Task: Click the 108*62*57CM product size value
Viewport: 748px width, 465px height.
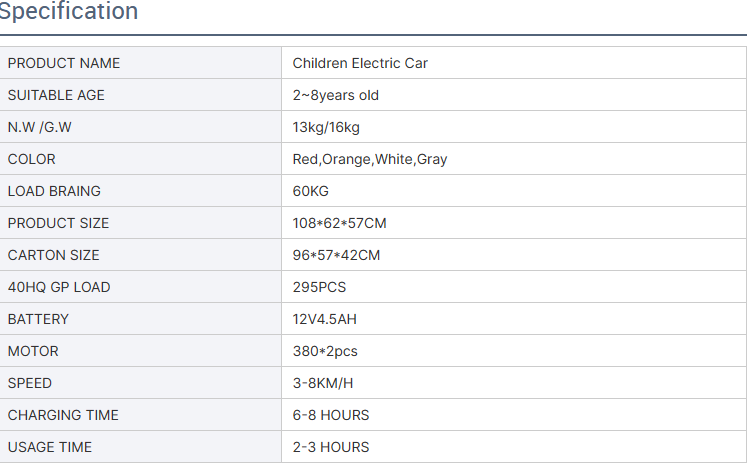Action: point(339,223)
